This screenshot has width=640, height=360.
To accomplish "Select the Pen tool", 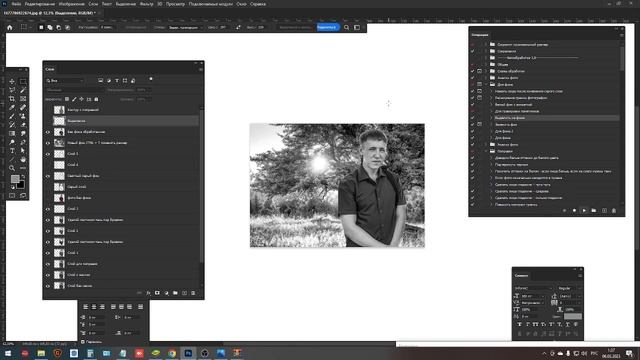I will point(23,142).
